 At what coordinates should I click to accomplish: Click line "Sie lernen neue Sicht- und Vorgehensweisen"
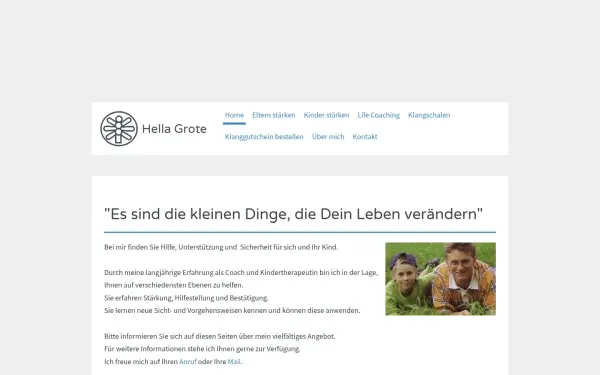(x=232, y=310)
